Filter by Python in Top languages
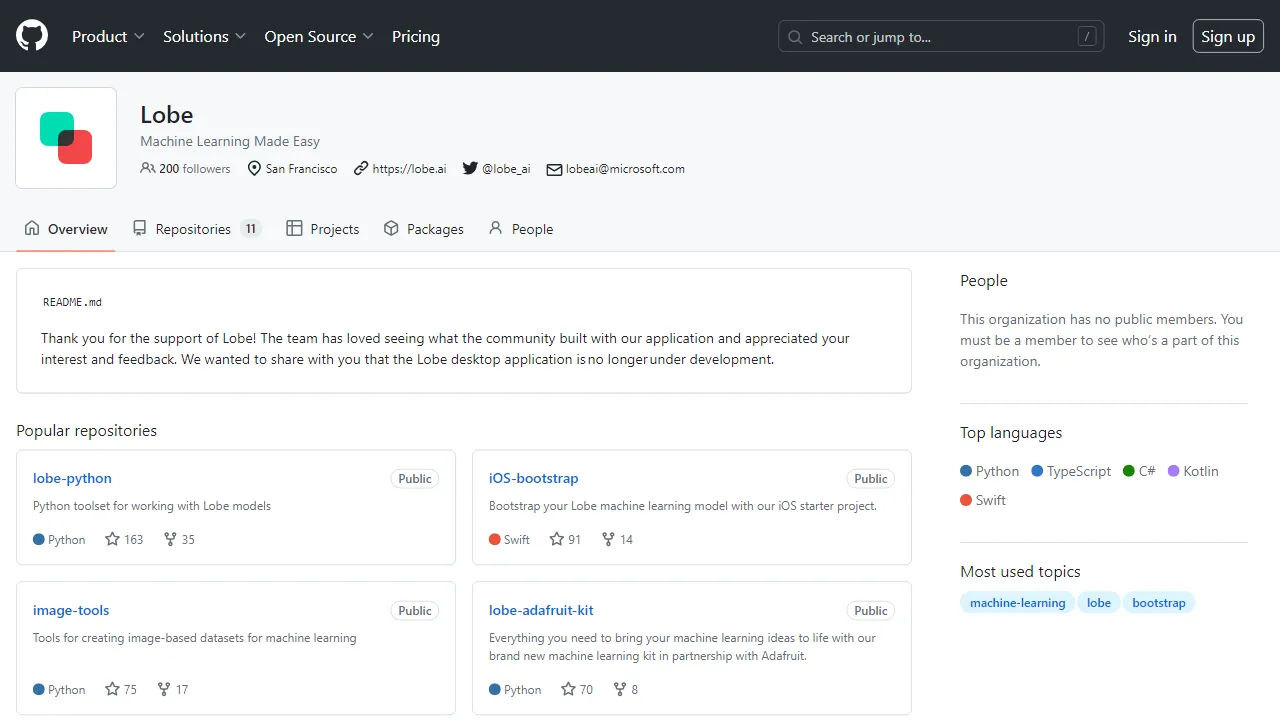The height and width of the screenshot is (720, 1280). pyautogui.click(x=990, y=471)
